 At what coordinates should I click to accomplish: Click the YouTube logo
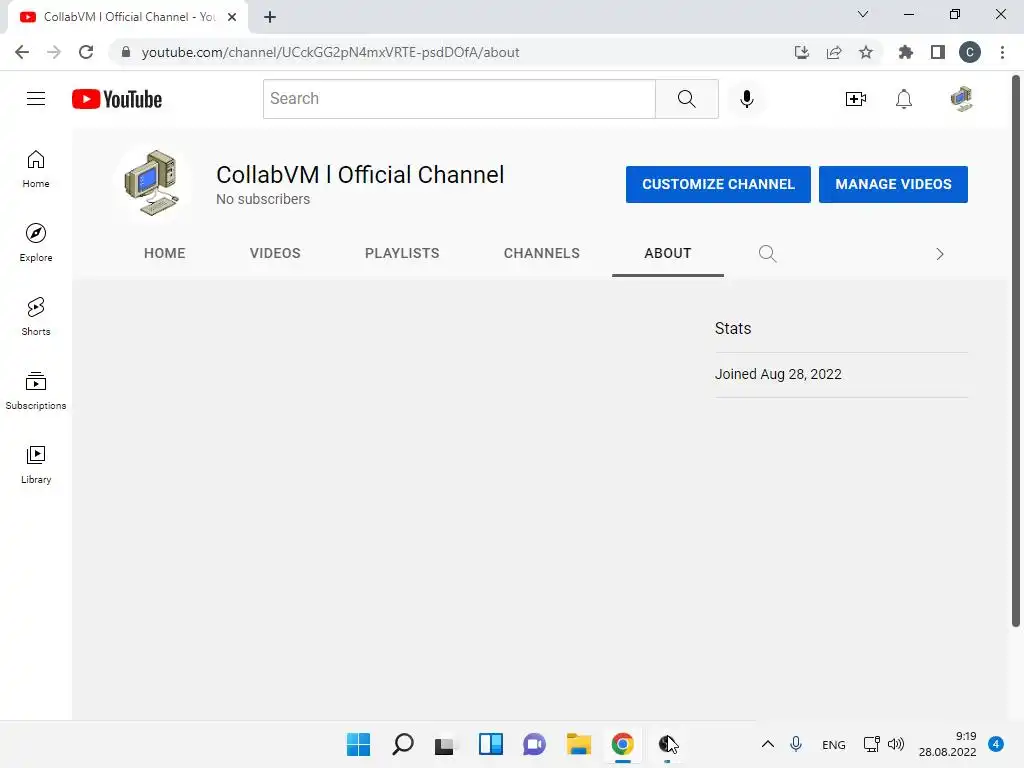(117, 99)
